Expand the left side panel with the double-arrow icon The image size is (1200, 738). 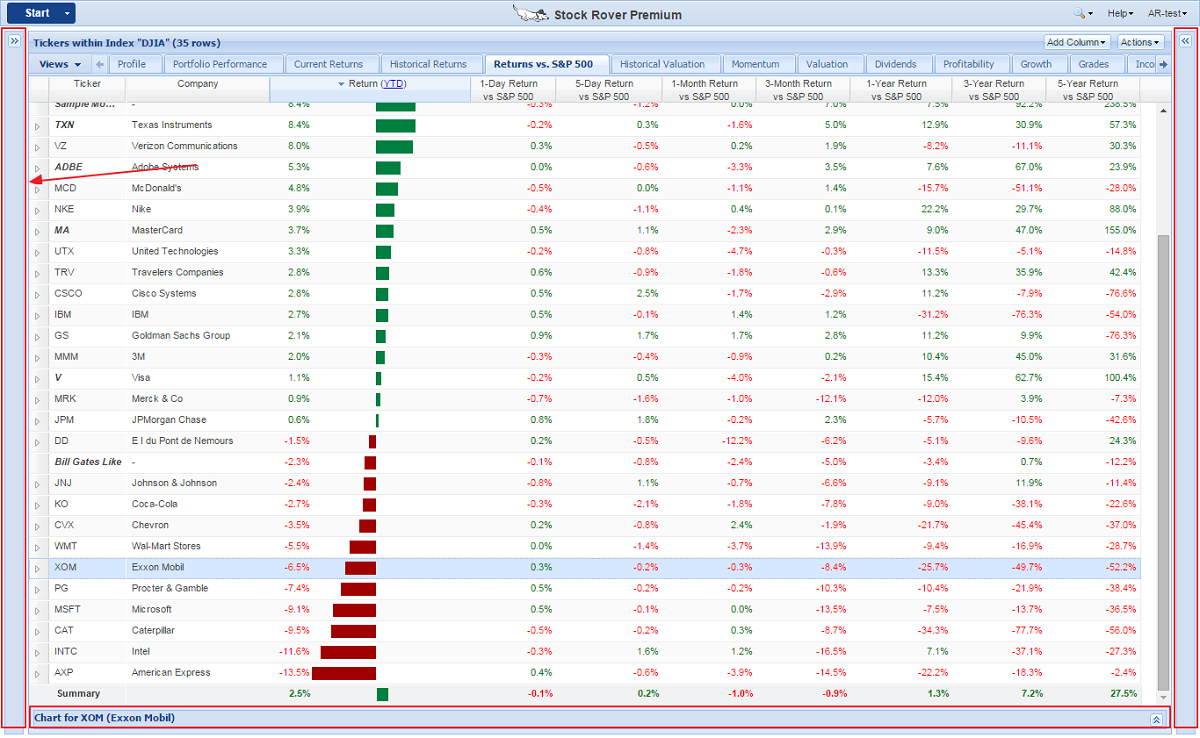(14, 41)
